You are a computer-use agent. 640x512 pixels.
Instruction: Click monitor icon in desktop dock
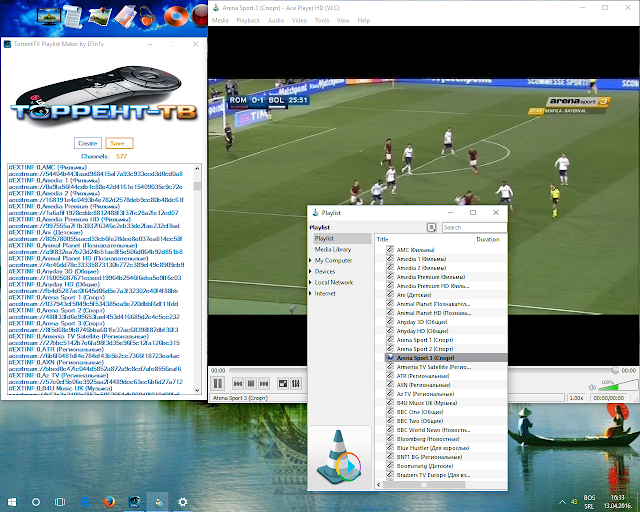pyautogui.click(x=49, y=17)
